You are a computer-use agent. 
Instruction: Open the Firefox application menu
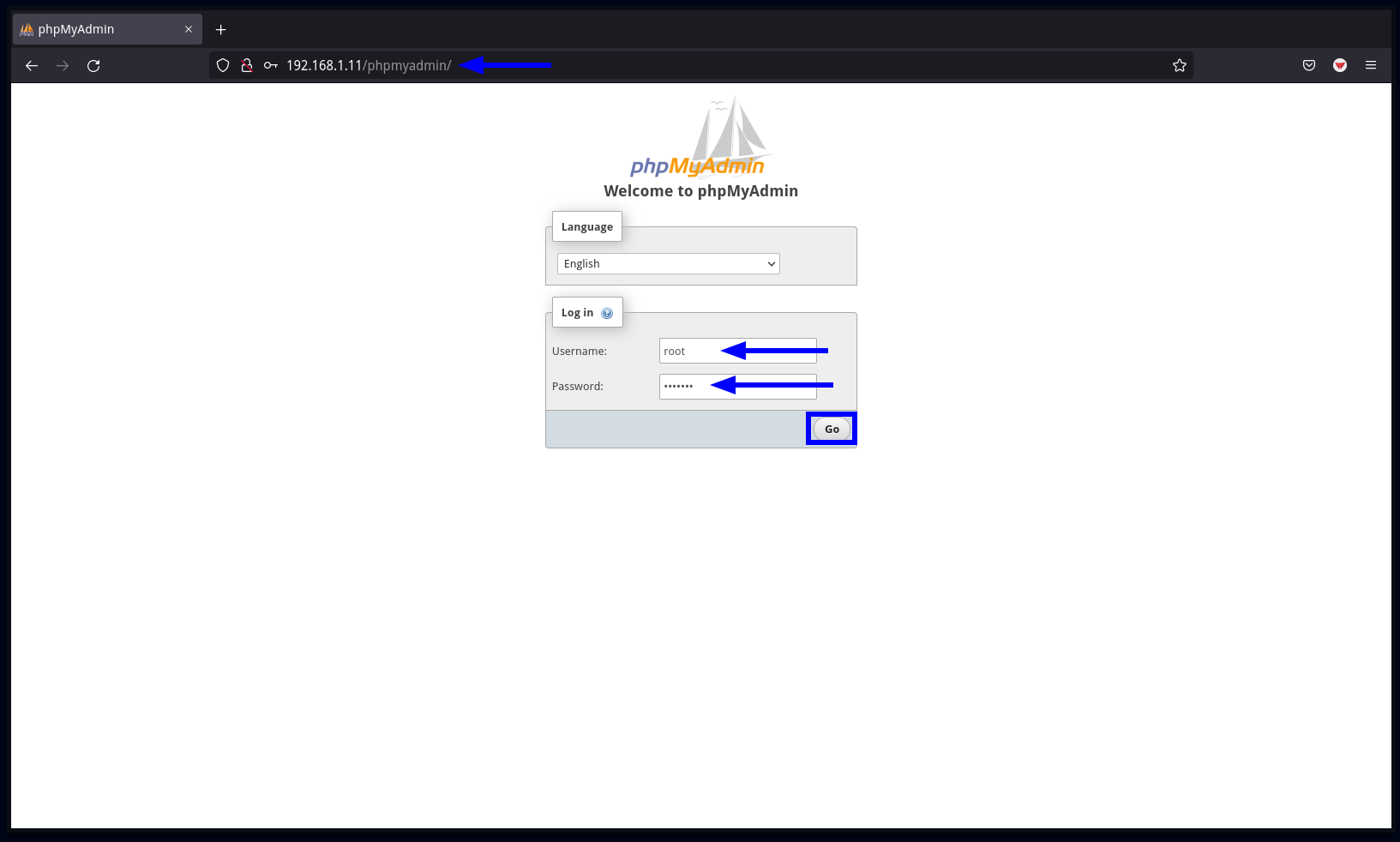[x=1371, y=65]
